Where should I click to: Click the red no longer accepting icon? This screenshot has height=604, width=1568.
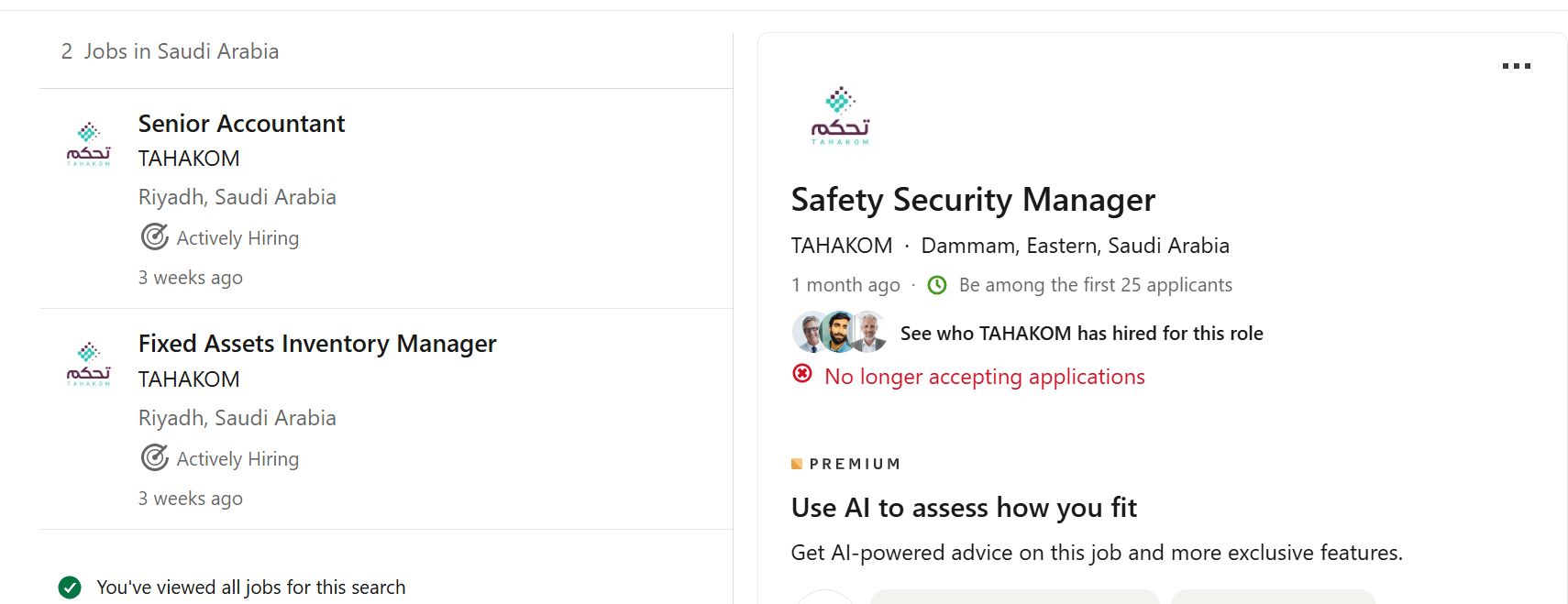pyautogui.click(x=802, y=374)
